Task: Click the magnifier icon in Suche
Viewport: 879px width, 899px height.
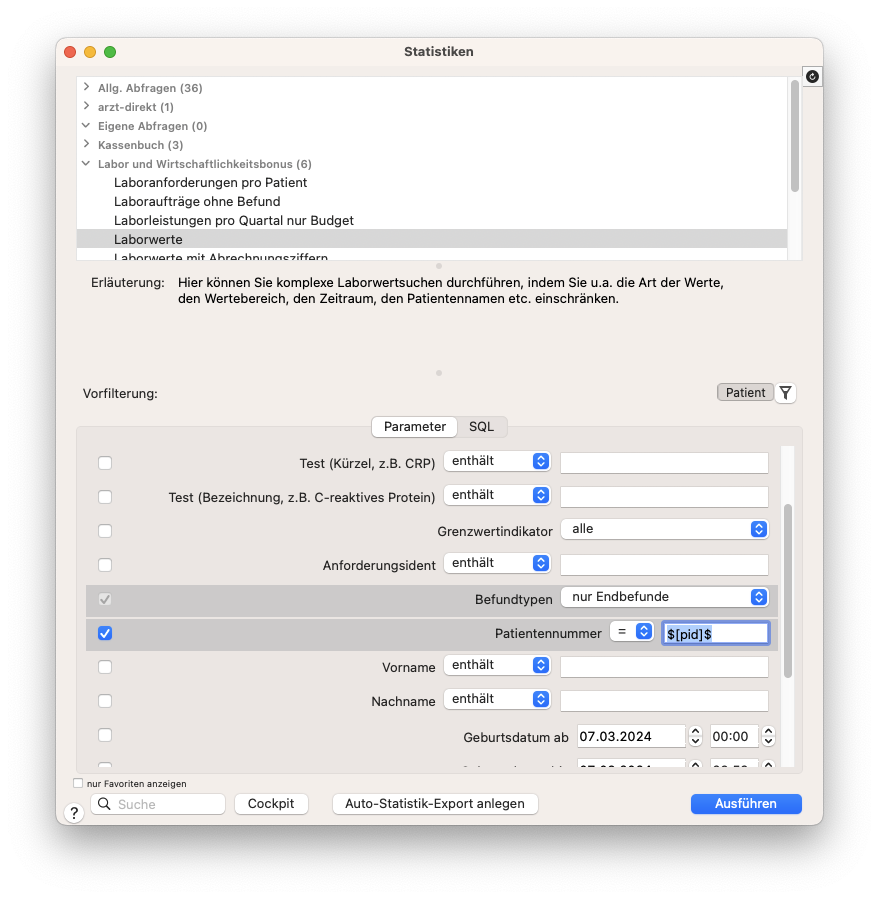Action: click(104, 804)
